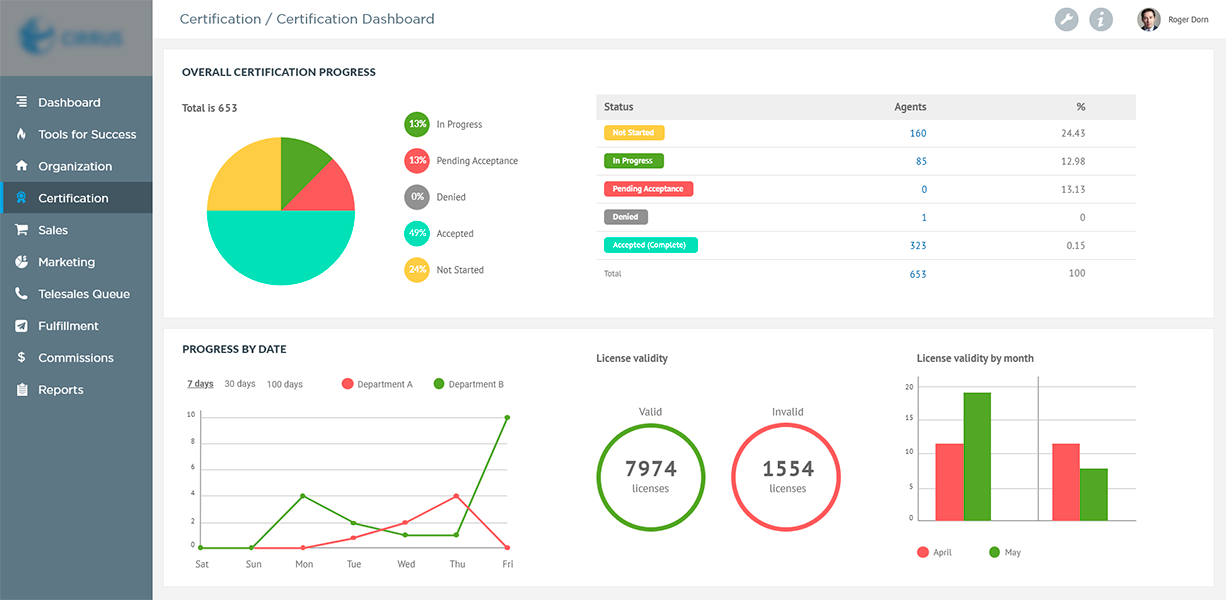Go to Dashboard in the sidebar

click(69, 102)
